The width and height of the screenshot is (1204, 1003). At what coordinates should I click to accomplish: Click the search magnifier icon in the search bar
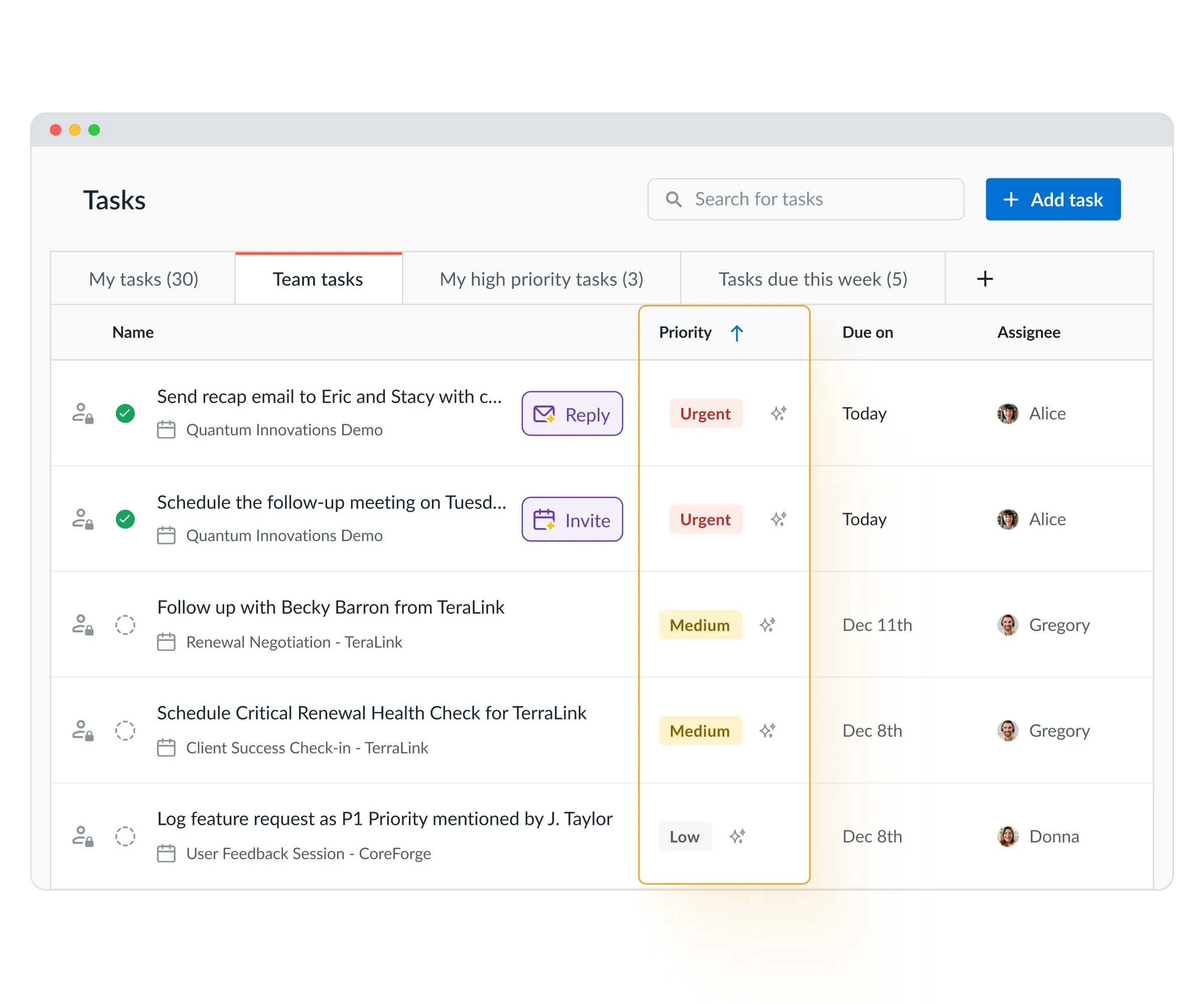point(673,199)
